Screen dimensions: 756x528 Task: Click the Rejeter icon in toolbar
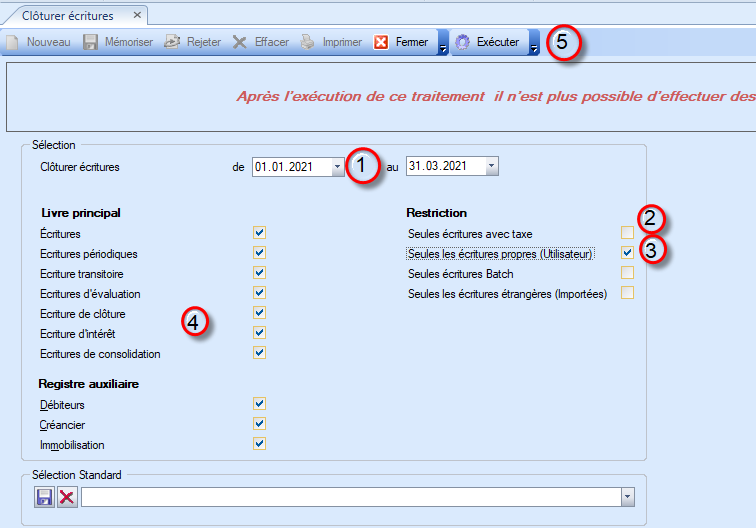172,42
